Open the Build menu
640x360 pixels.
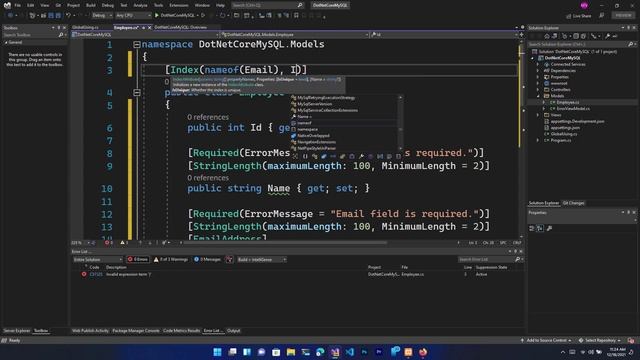point(91,5)
